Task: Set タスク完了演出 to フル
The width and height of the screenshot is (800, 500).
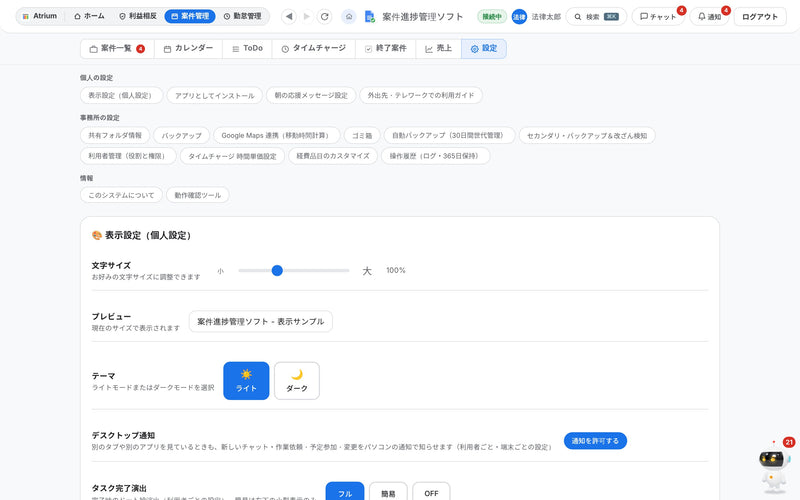Action: [345, 492]
